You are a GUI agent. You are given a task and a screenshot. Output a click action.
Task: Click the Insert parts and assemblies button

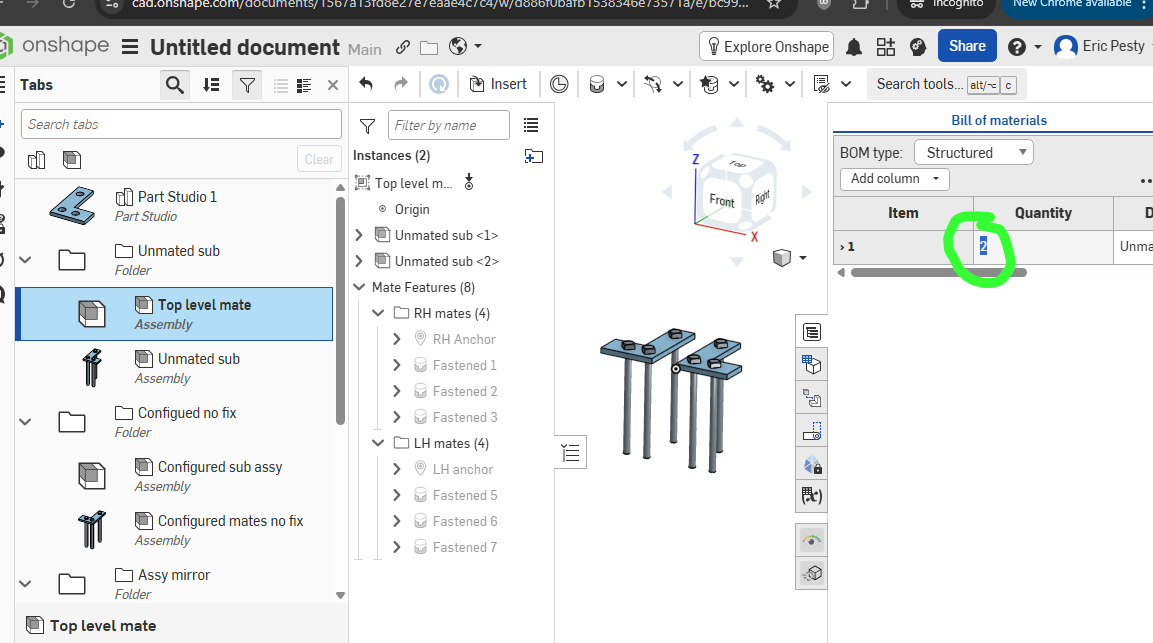tap(497, 84)
